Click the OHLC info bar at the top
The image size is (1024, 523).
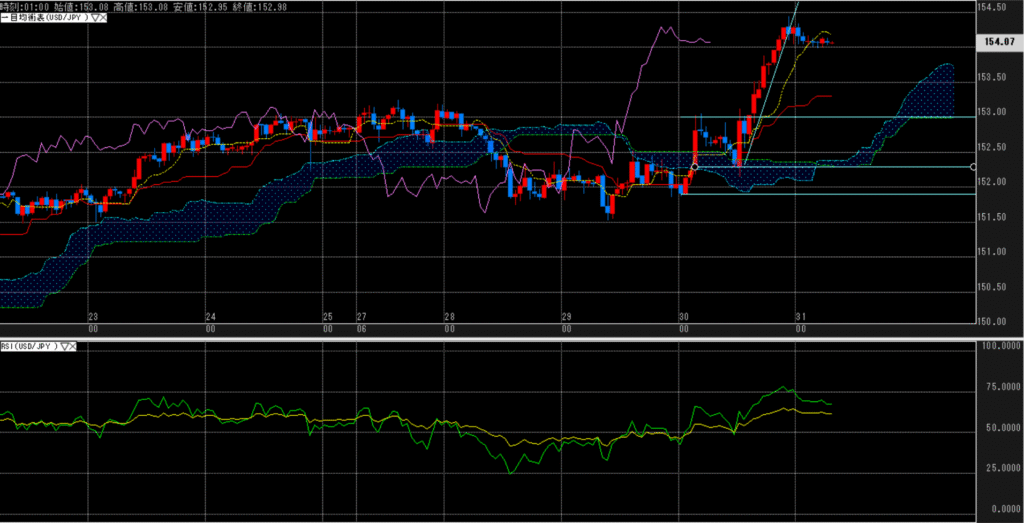click(x=100, y=6)
